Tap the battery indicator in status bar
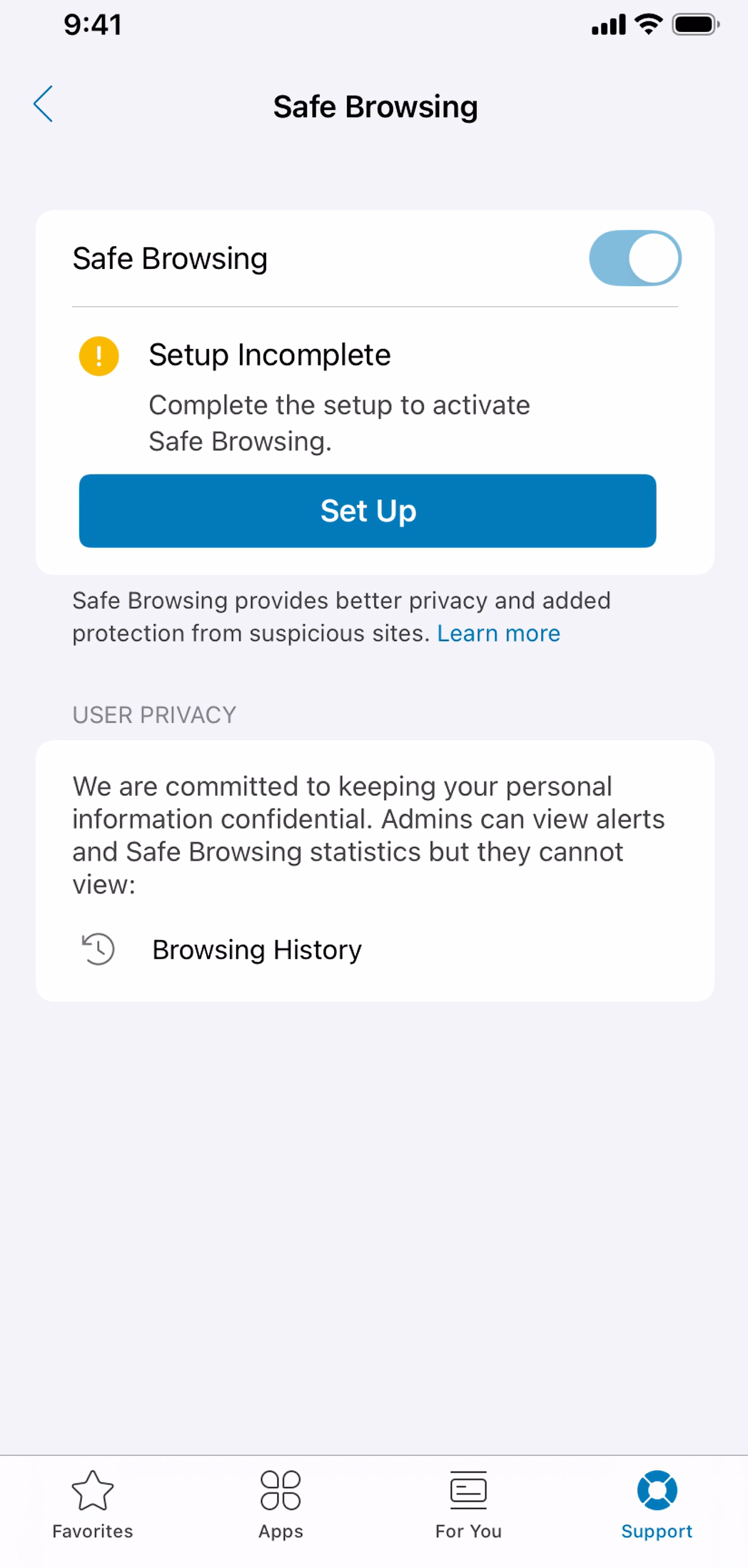 click(696, 24)
